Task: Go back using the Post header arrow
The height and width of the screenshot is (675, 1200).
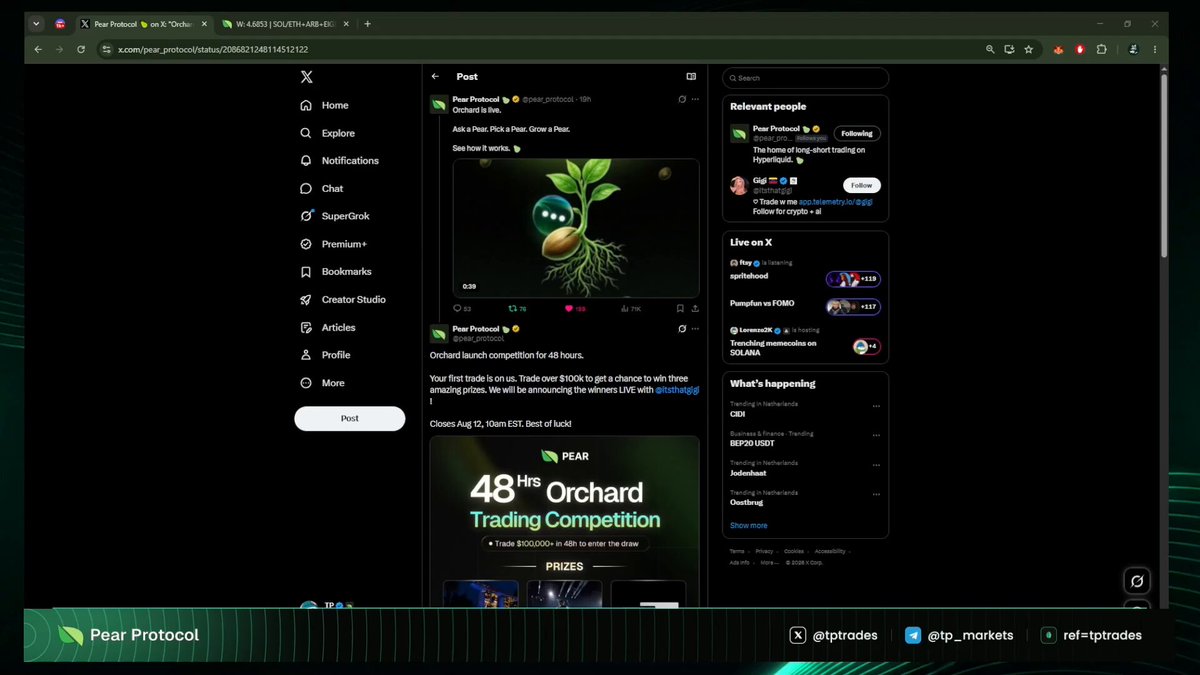Action: tap(435, 76)
